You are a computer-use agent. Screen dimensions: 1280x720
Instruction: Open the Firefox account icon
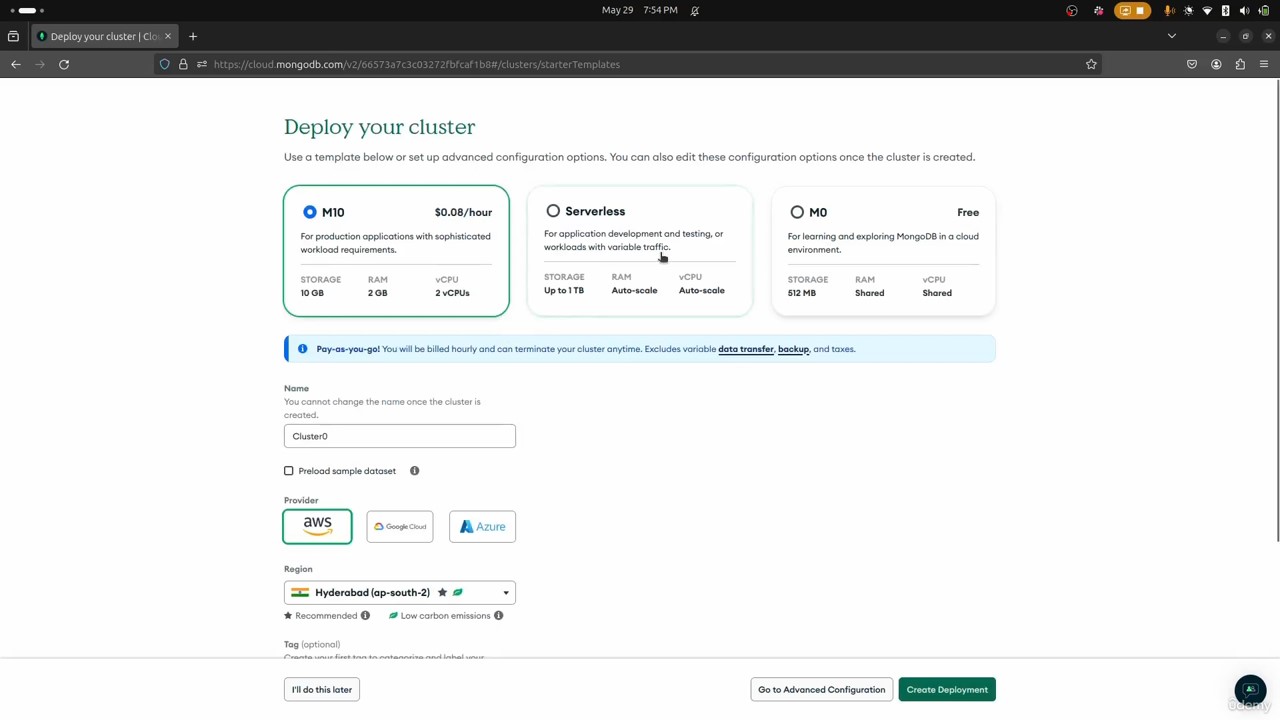coord(1216,64)
